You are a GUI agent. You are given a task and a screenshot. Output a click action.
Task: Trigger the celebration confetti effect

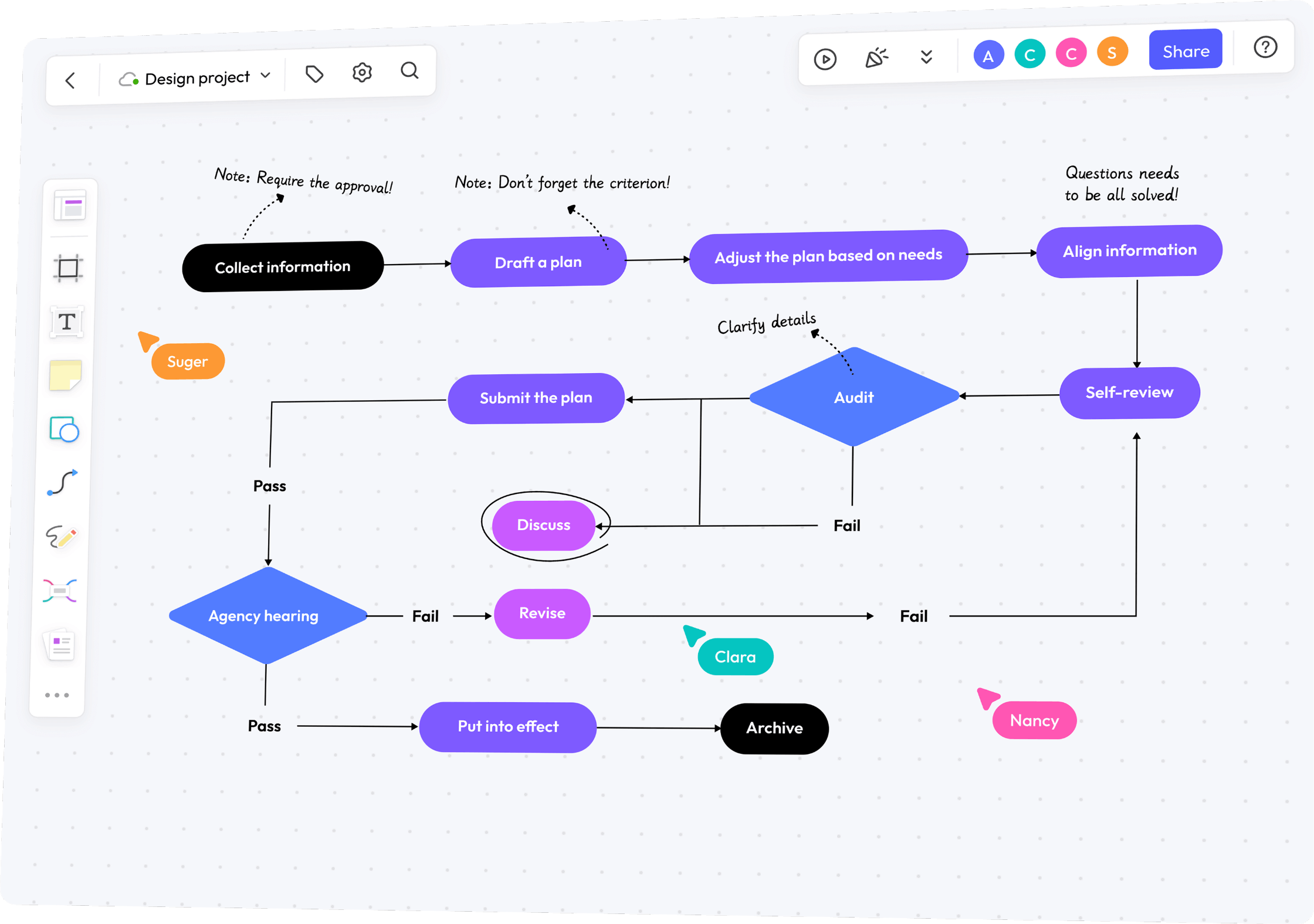pyautogui.click(x=876, y=57)
